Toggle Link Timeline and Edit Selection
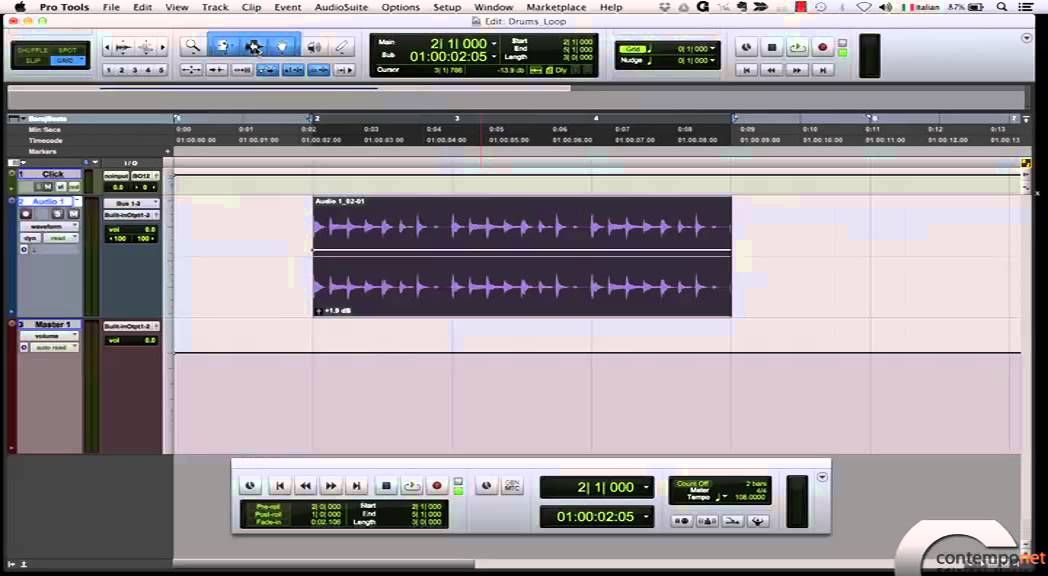 293,69
